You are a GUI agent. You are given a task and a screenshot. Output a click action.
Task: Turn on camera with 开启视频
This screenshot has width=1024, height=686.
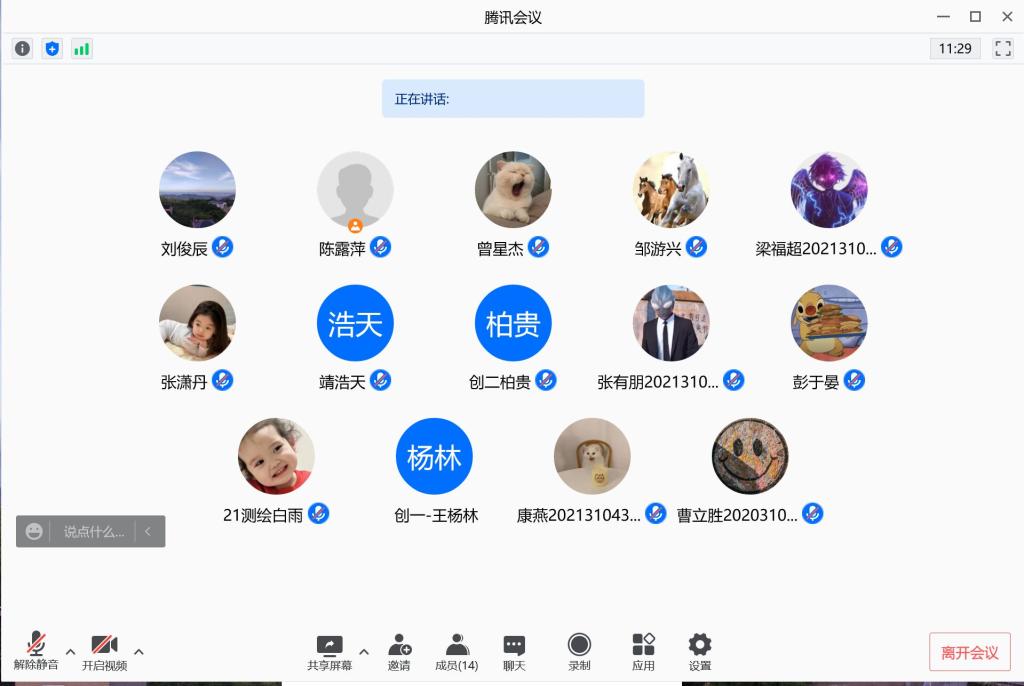(x=104, y=651)
